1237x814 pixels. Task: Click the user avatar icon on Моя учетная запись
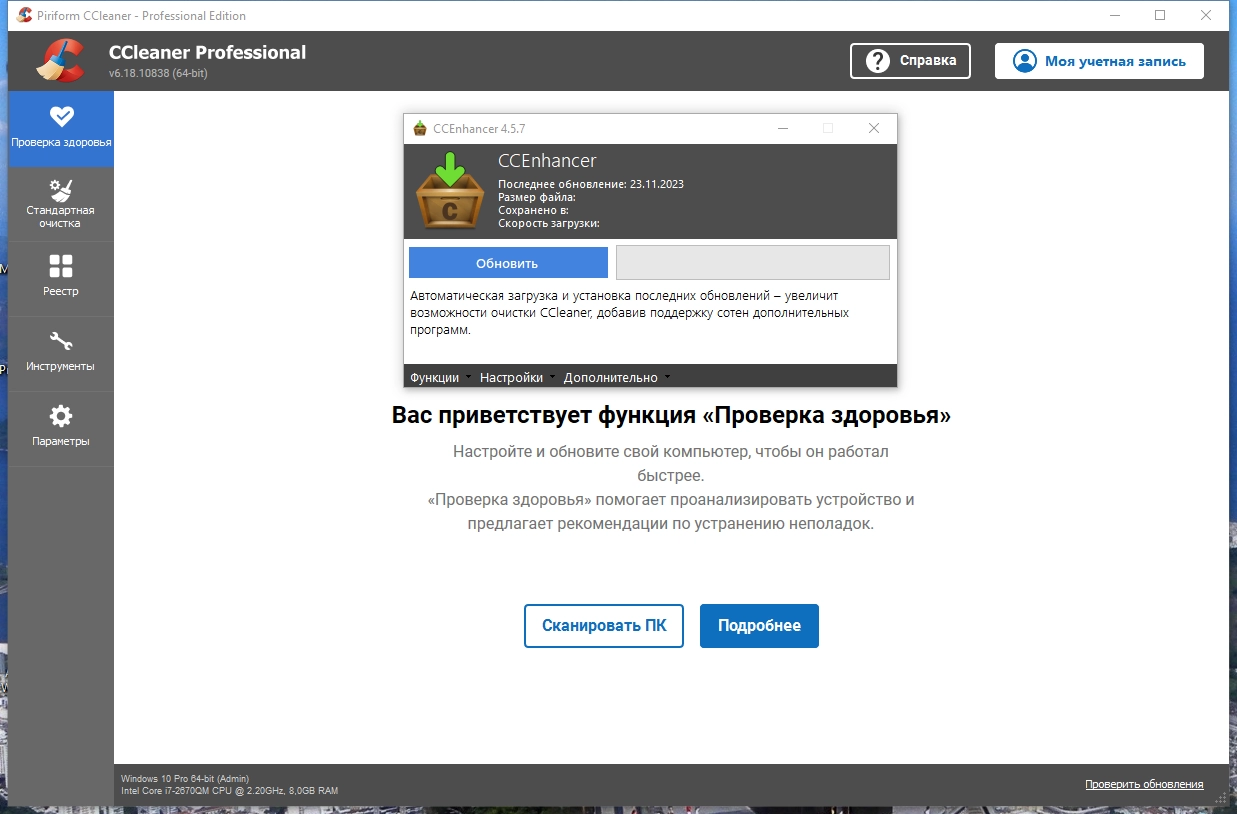pyautogui.click(x=1024, y=61)
